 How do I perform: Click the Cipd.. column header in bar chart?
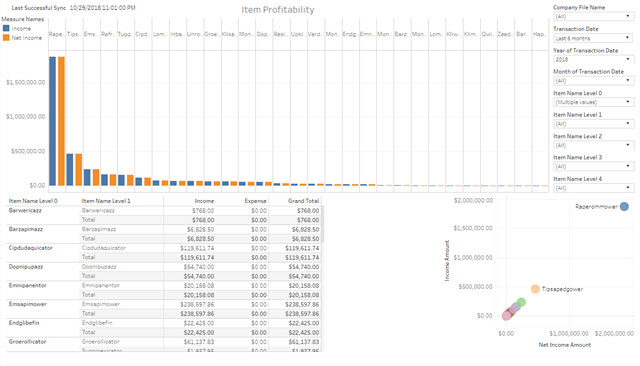pos(142,34)
